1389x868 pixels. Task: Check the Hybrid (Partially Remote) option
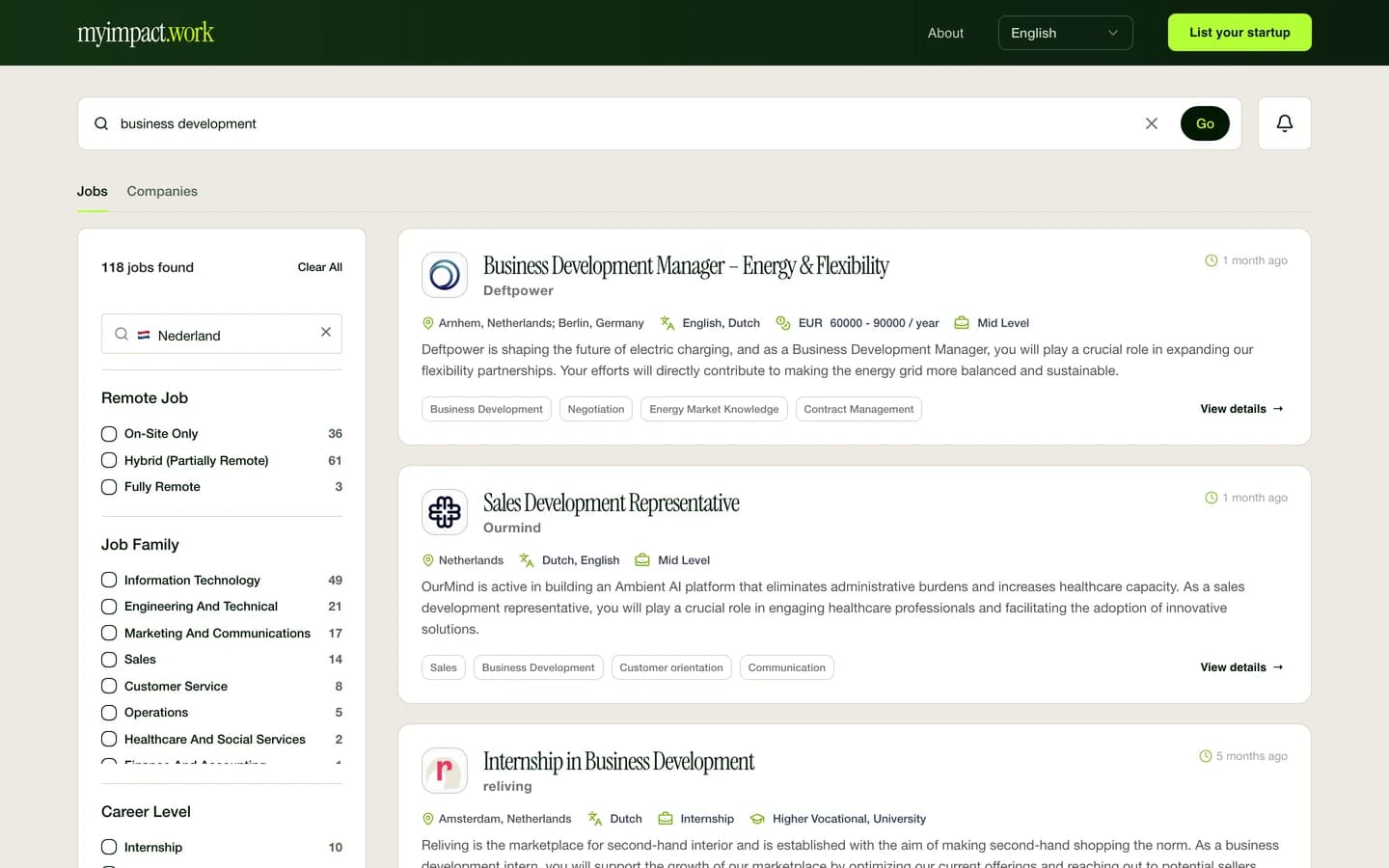(x=109, y=461)
